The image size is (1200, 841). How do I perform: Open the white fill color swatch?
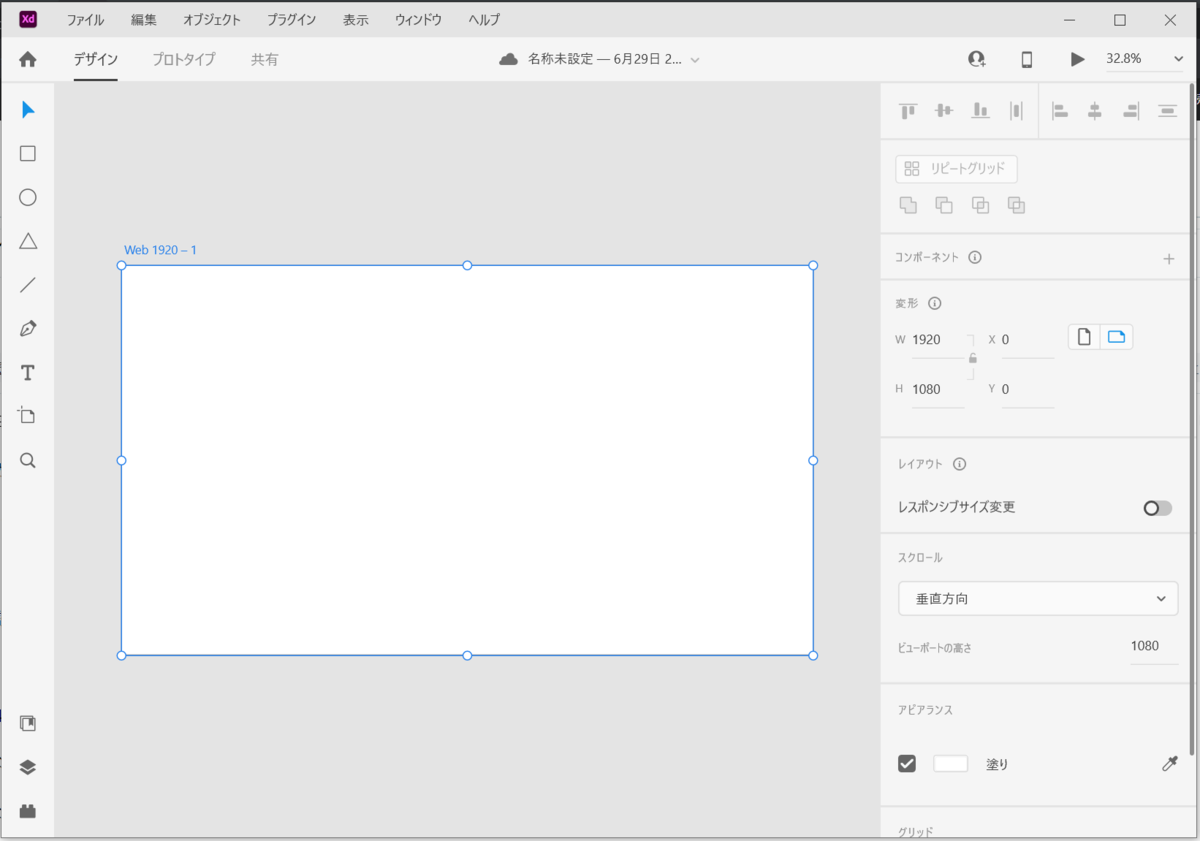[x=951, y=764]
